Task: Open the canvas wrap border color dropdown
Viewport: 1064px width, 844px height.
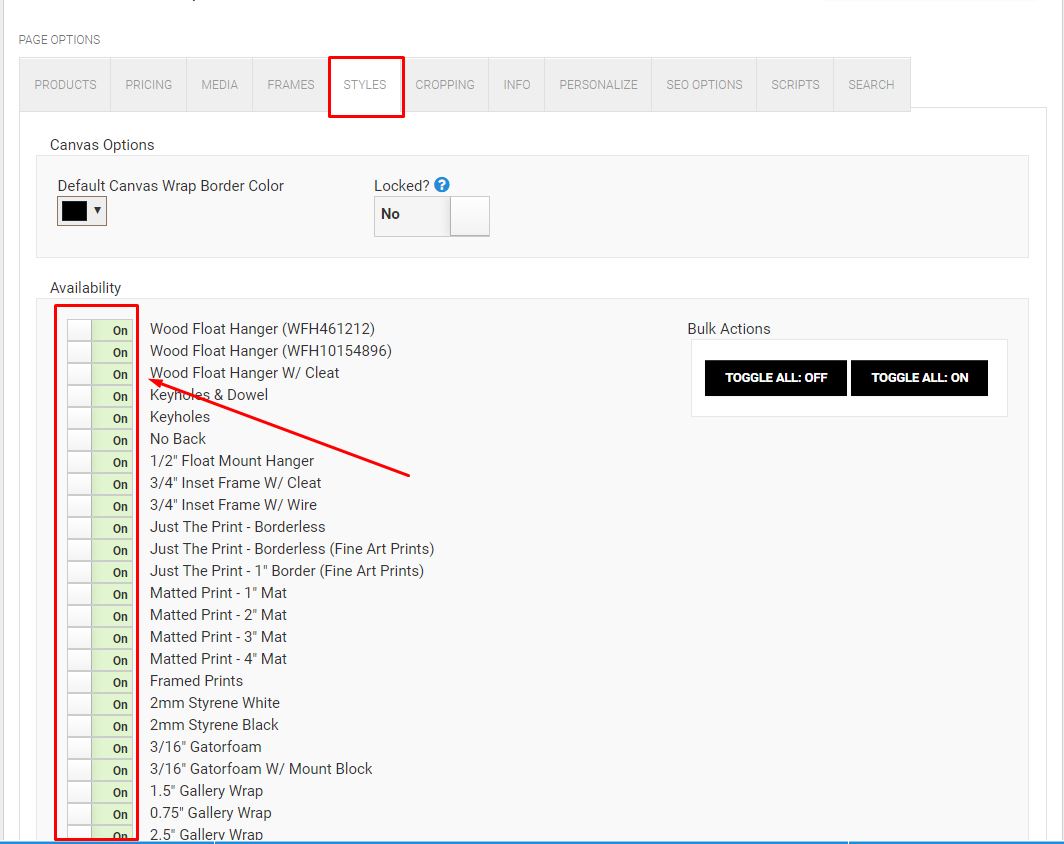Action: 97,211
